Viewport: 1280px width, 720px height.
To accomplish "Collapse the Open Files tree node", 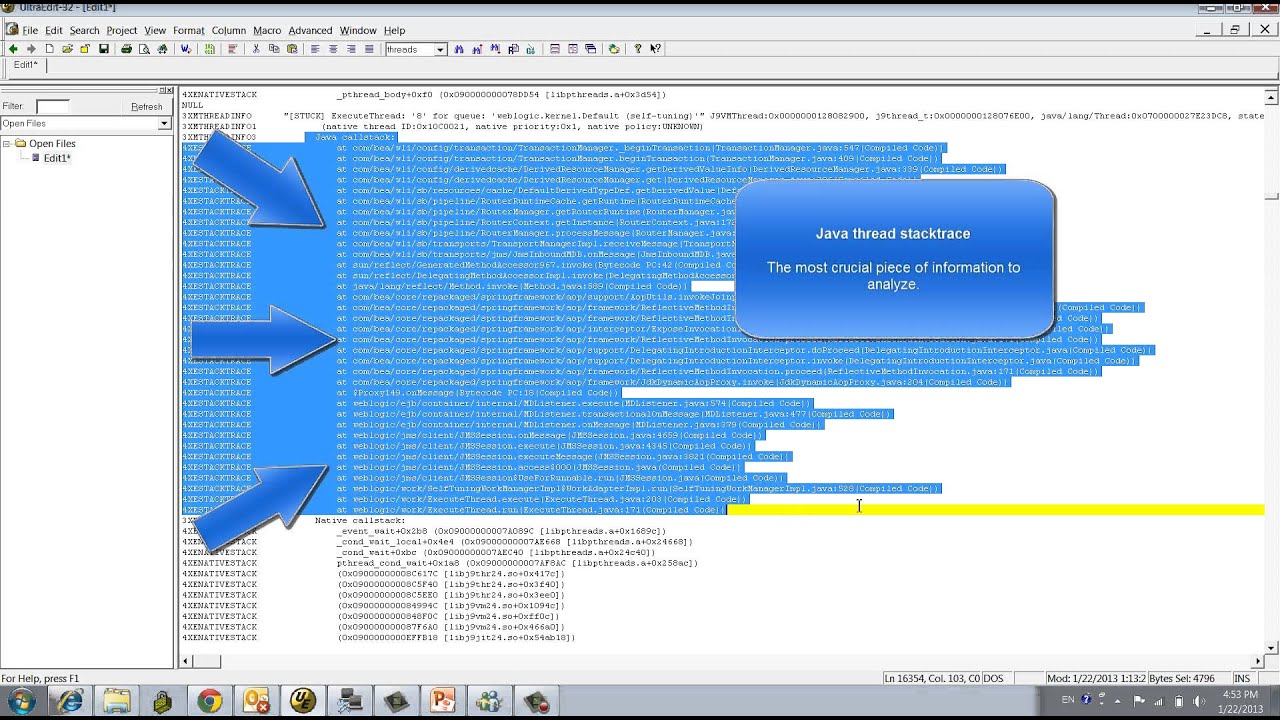I will [8, 143].
